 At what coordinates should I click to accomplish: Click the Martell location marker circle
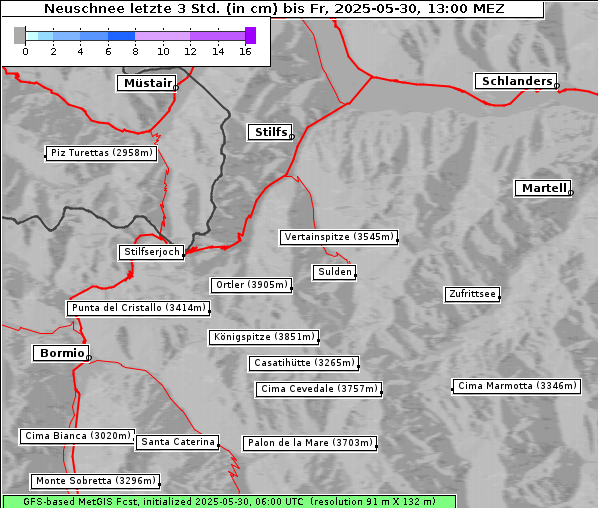click(571, 193)
